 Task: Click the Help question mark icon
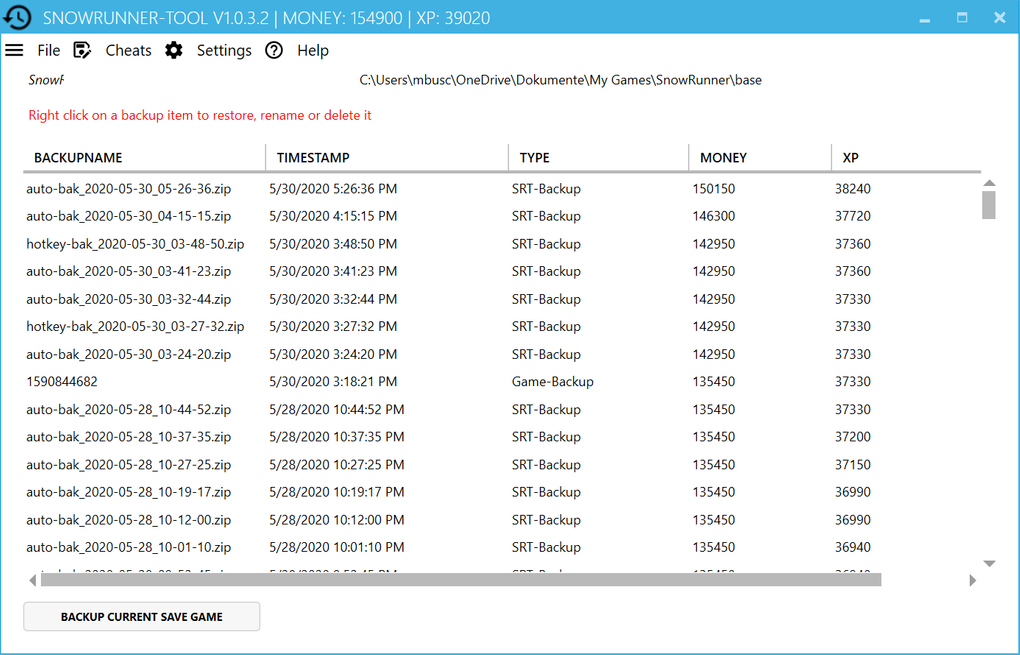(274, 50)
